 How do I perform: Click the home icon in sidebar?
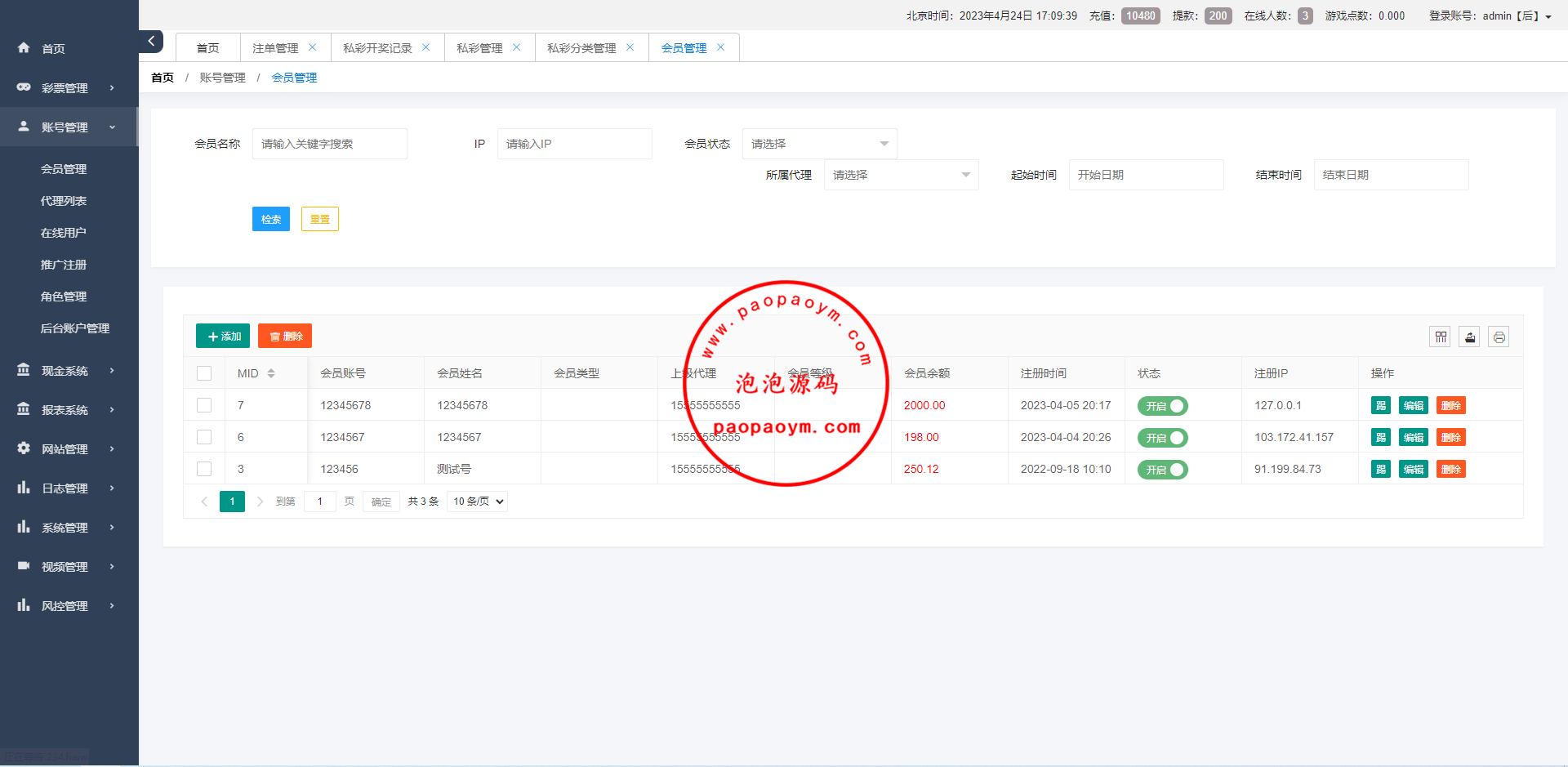[24, 48]
